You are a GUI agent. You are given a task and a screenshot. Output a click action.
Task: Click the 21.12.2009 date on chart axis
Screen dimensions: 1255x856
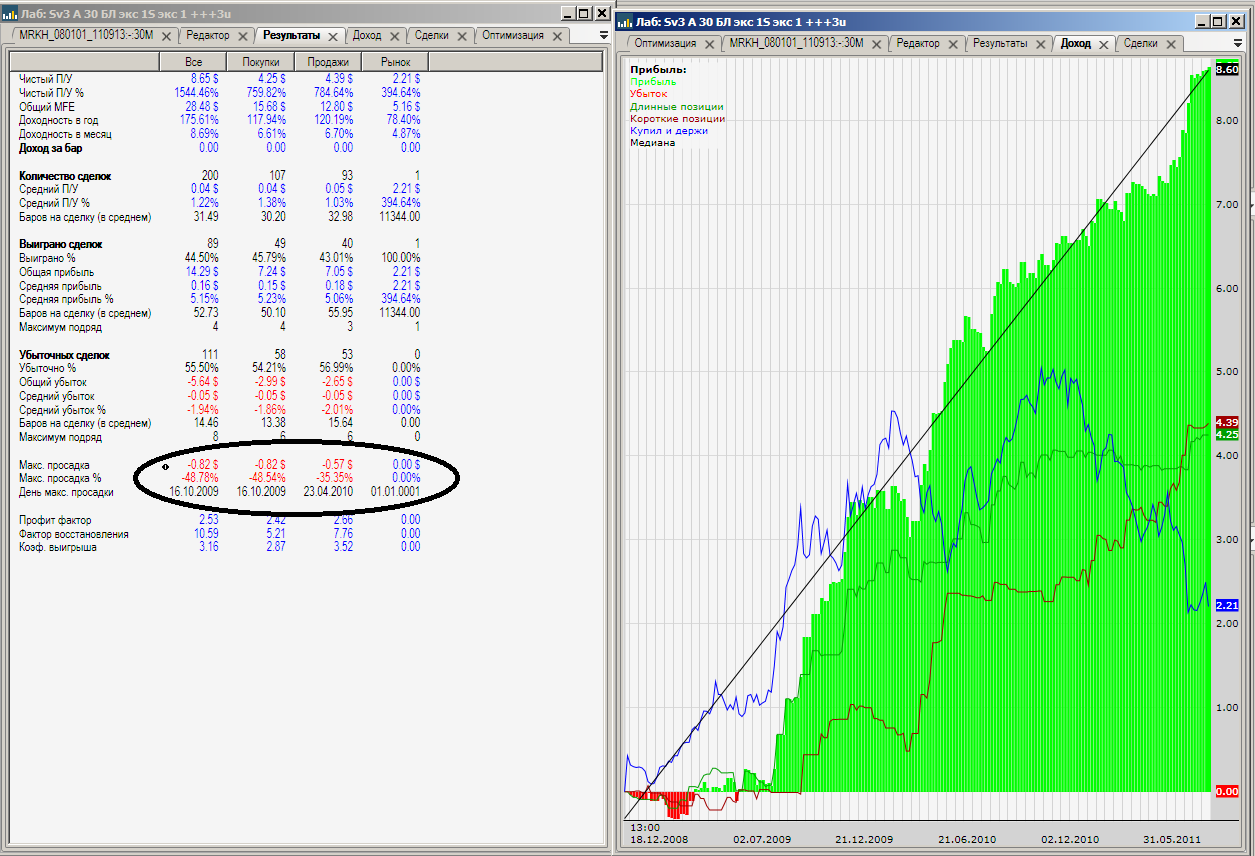[863, 839]
